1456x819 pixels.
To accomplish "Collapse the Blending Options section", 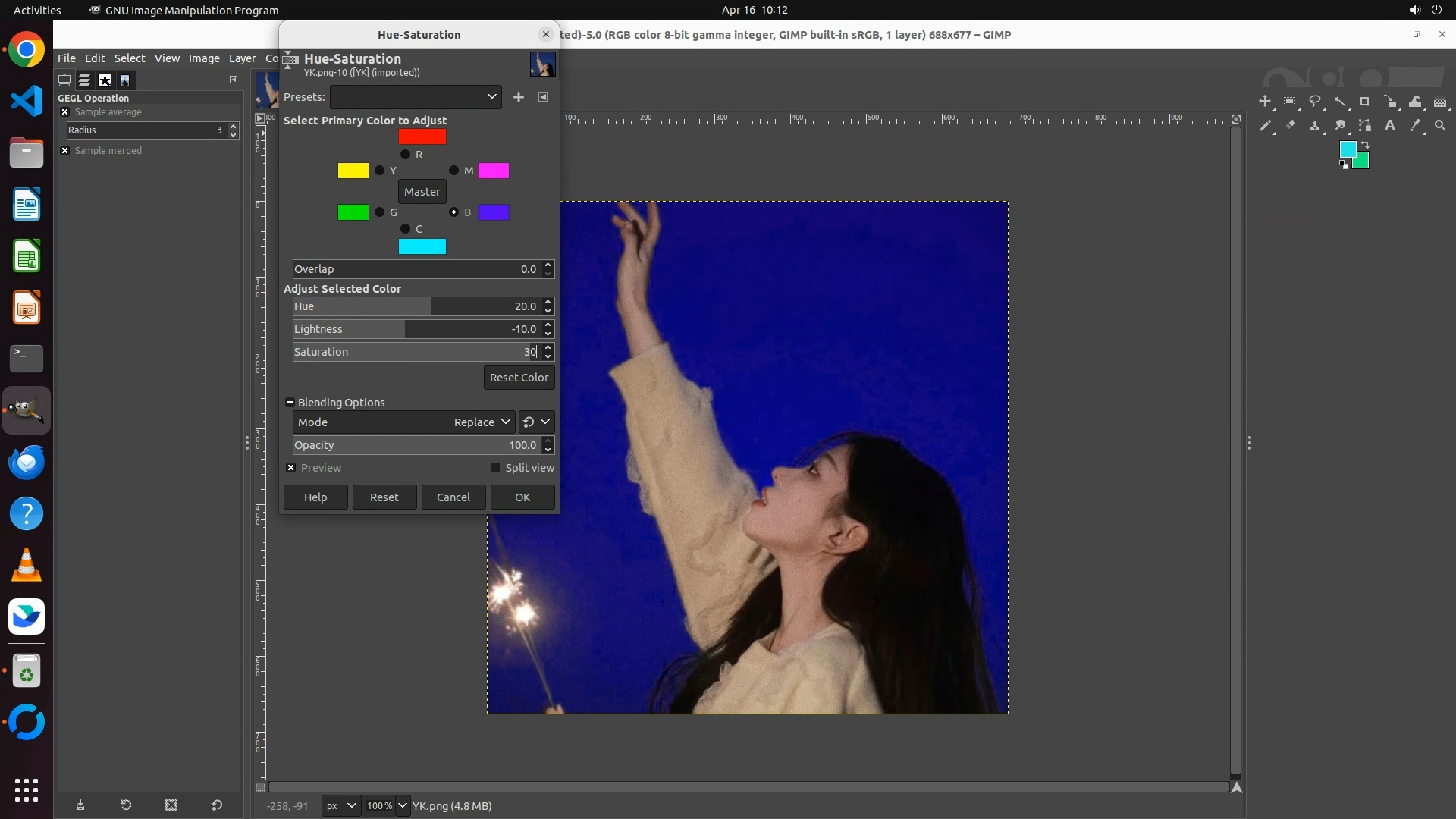I will pyautogui.click(x=290, y=403).
